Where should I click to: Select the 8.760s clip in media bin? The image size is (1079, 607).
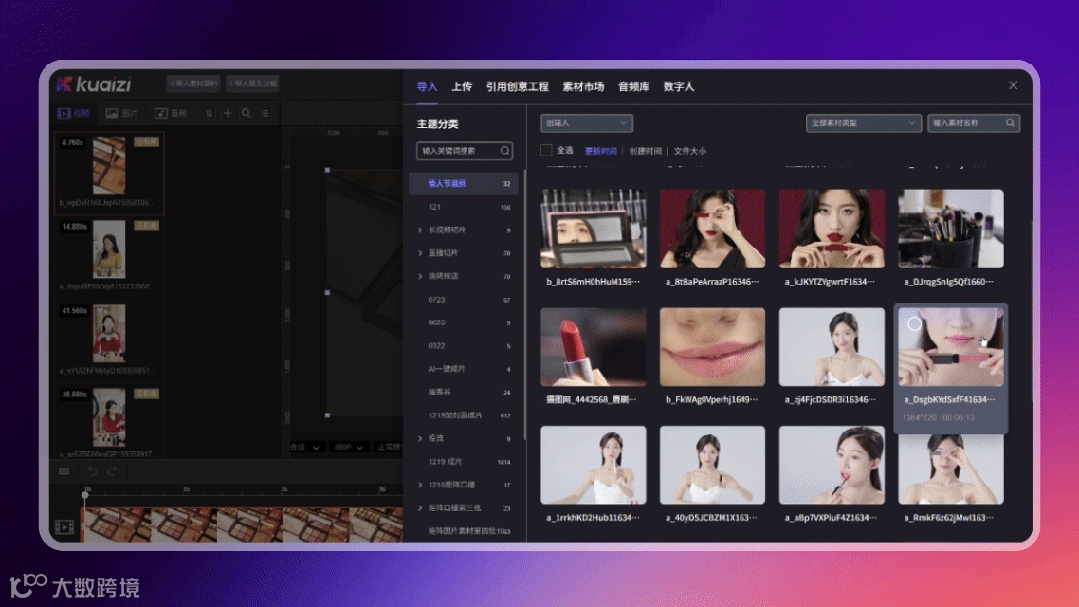[109, 172]
